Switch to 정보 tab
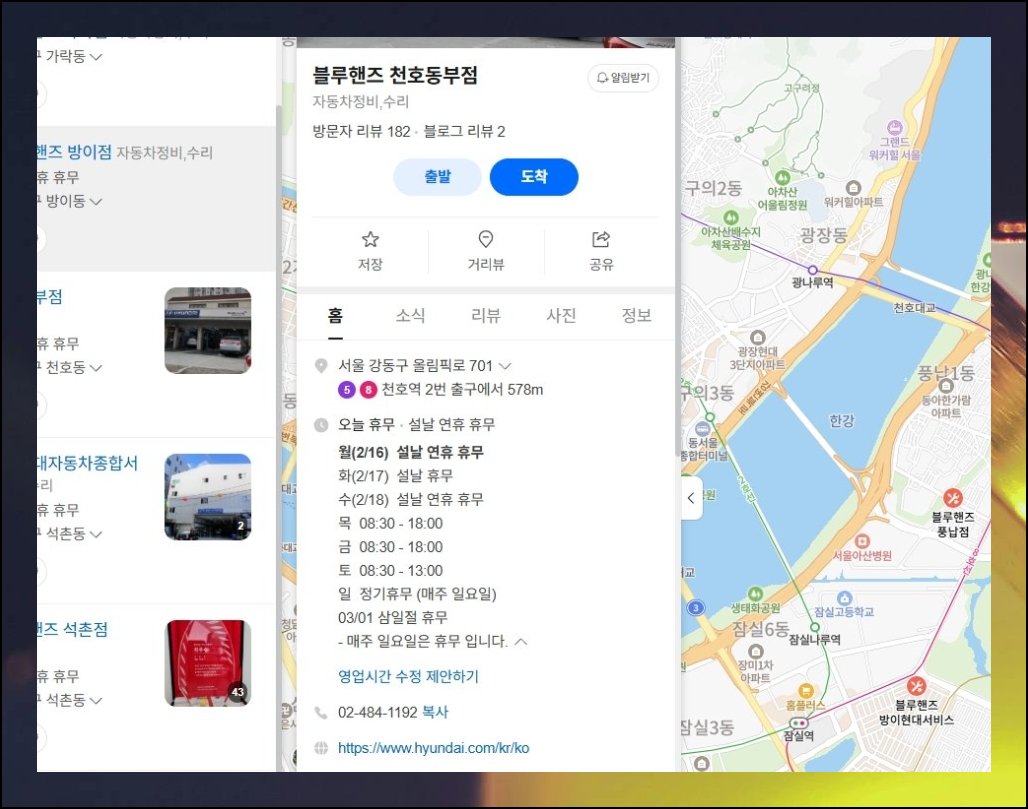This screenshot has width=1028, height=809. (636, 316)
